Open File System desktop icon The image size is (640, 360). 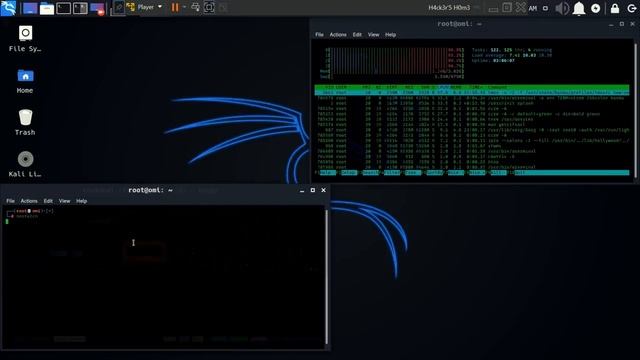click(x=25, y=39)
